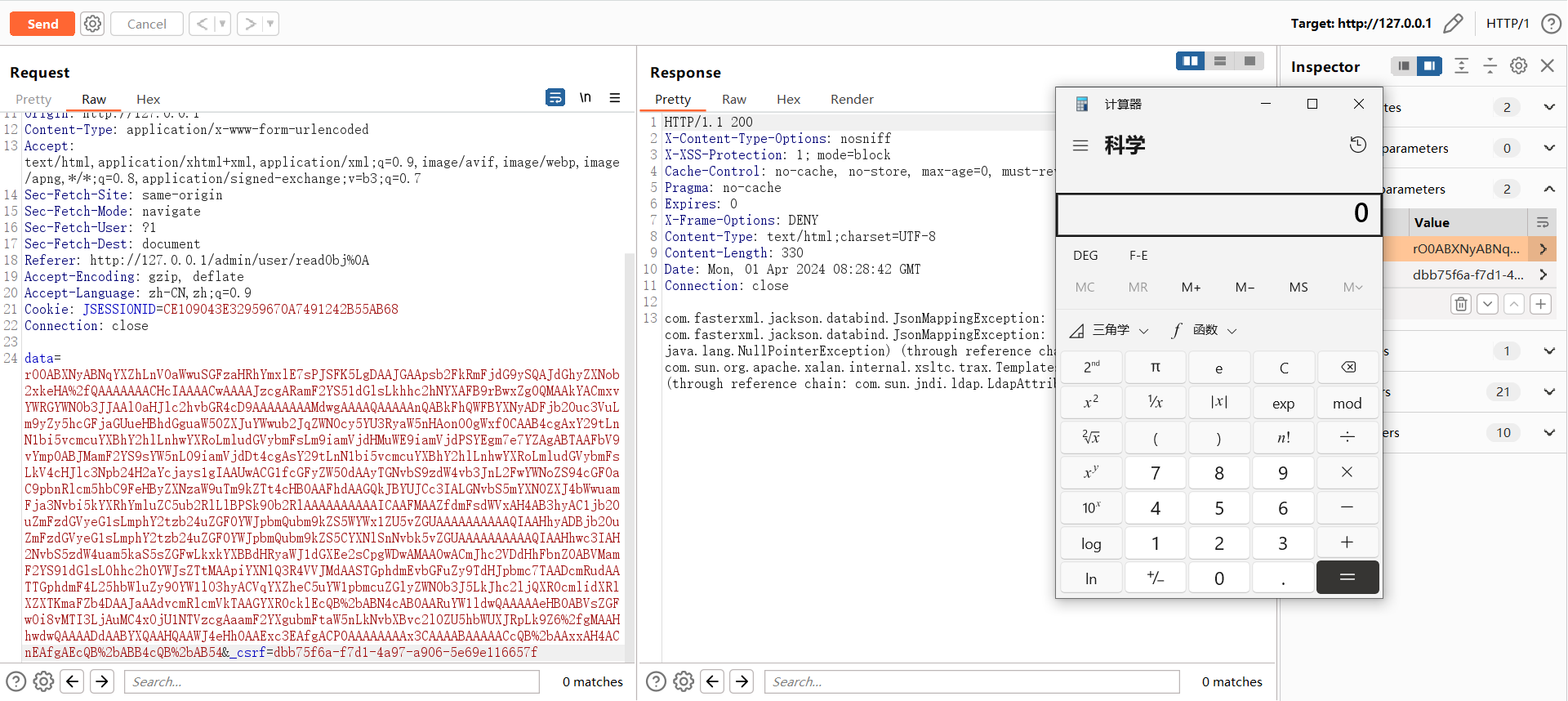Click Response search next match arrow

click(742, 681)
